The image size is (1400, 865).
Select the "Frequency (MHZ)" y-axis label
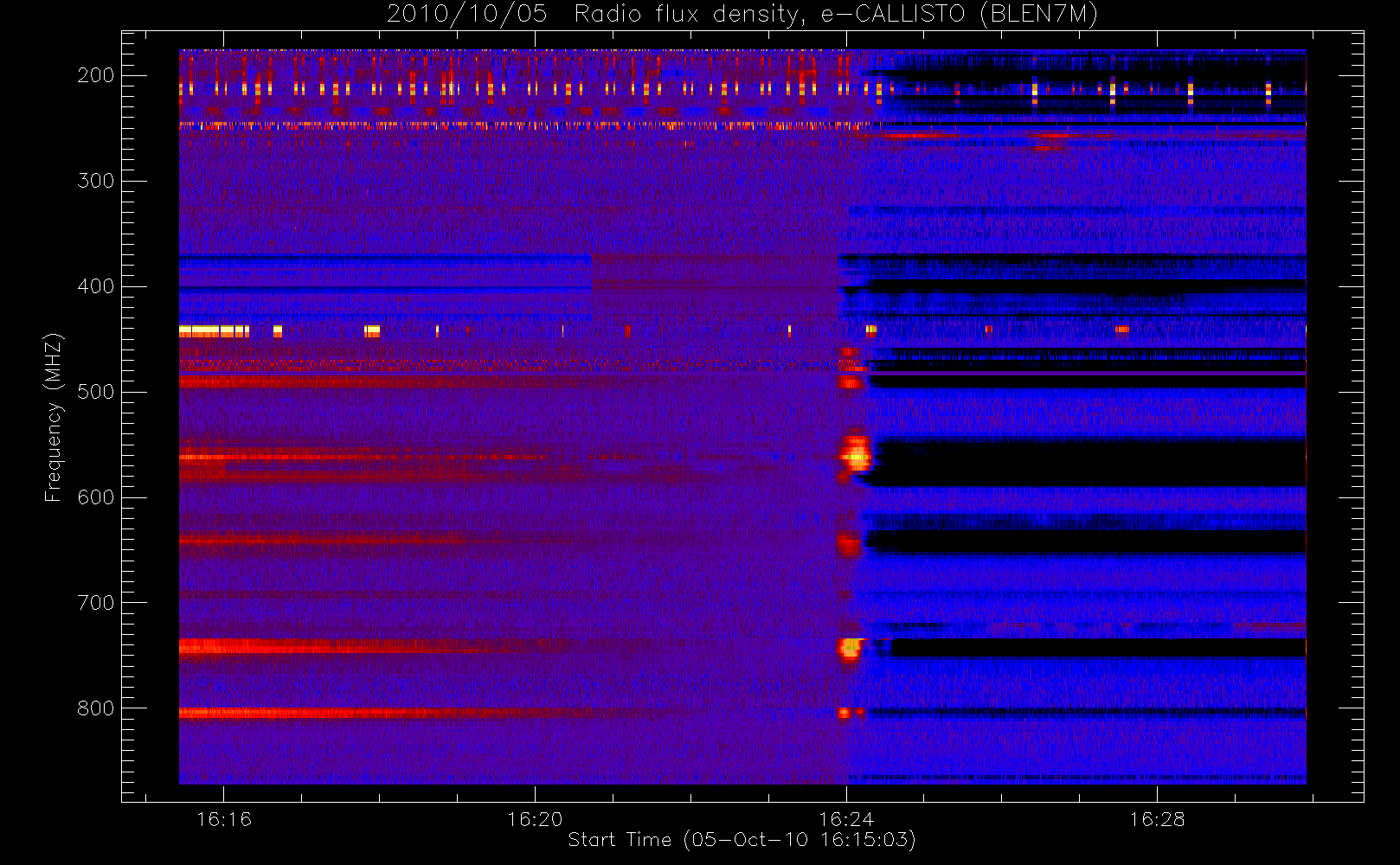click(x=54, y=417)
